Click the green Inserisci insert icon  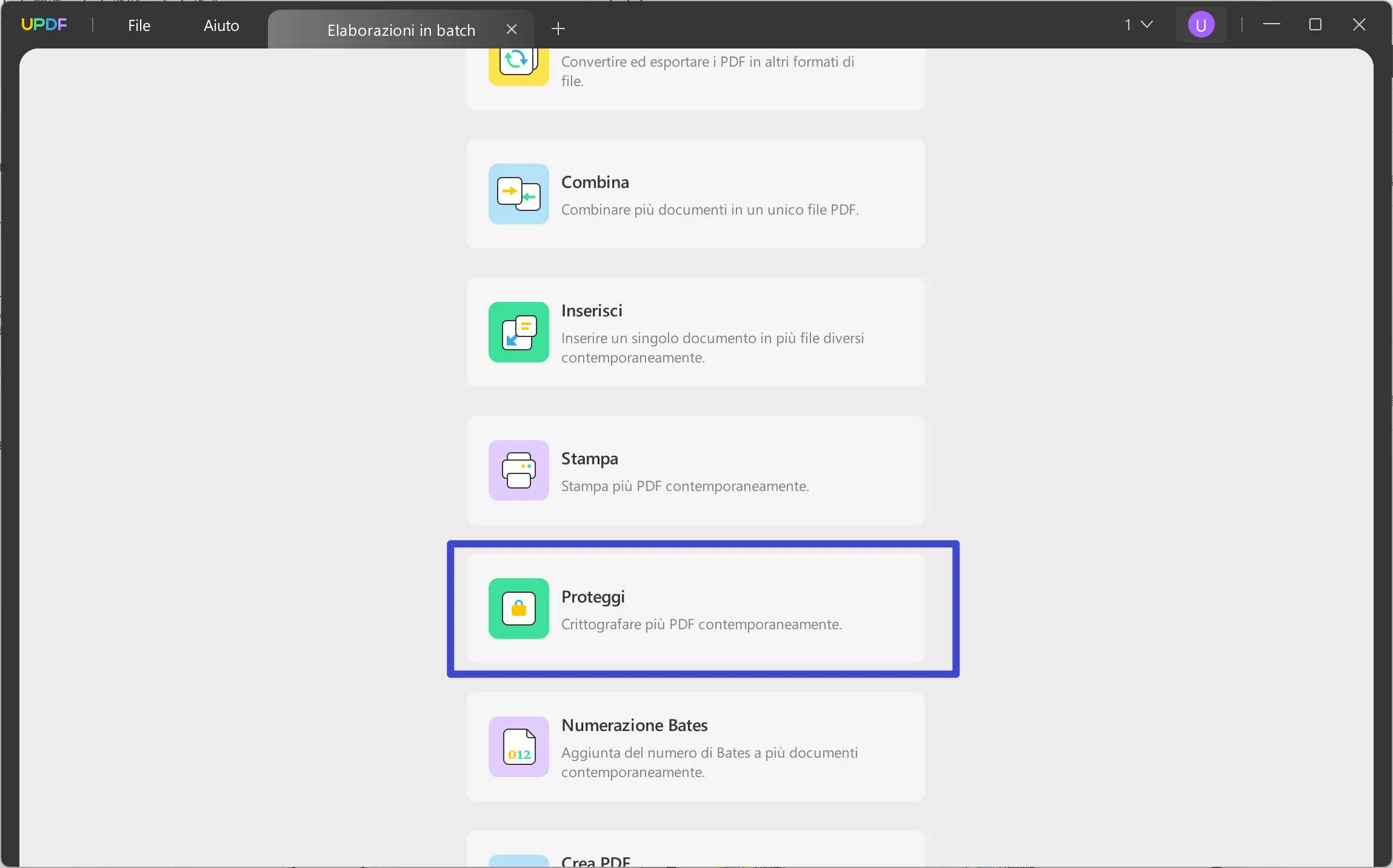click(x=519, y=332)
